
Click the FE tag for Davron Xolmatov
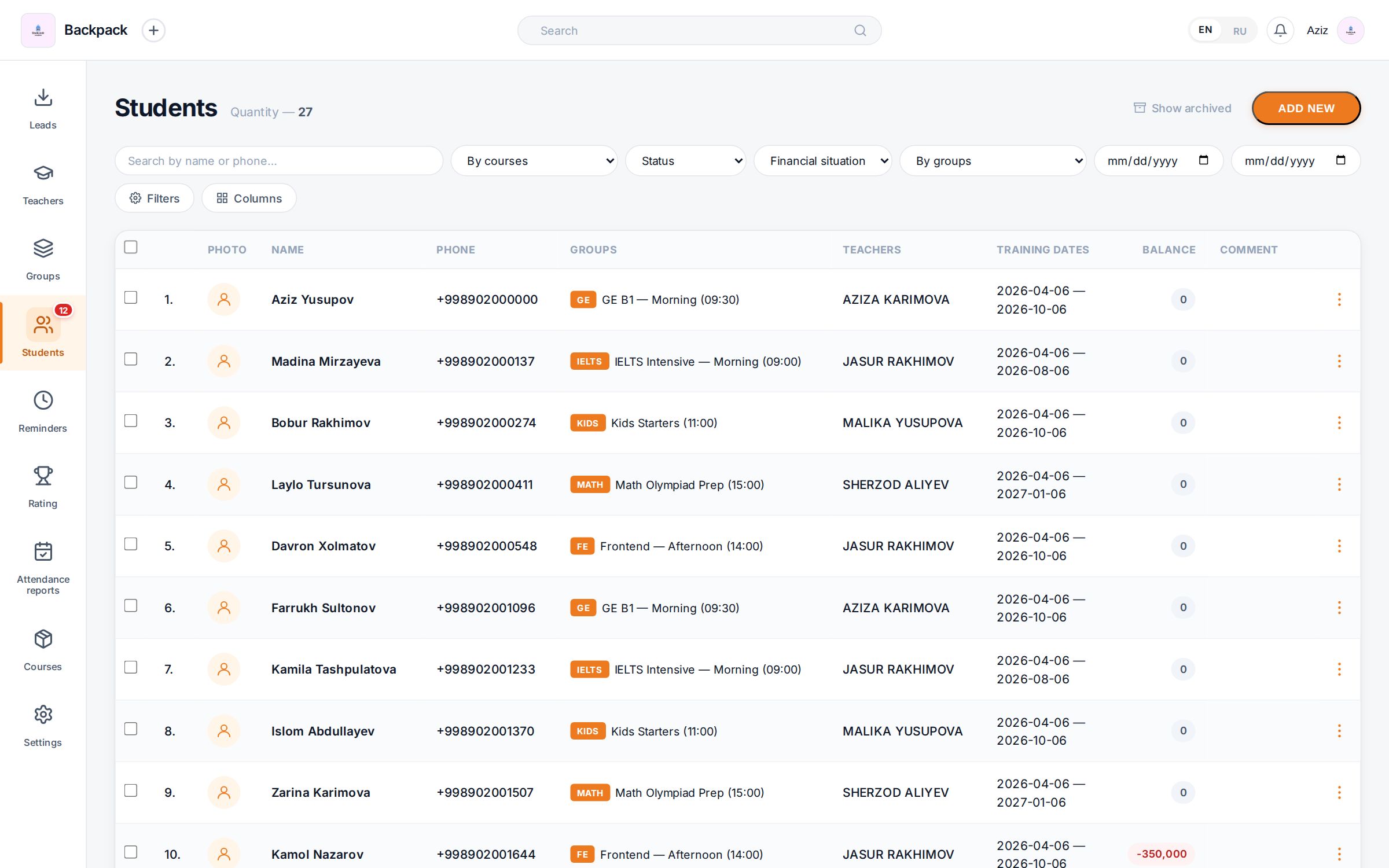[582, 546]
